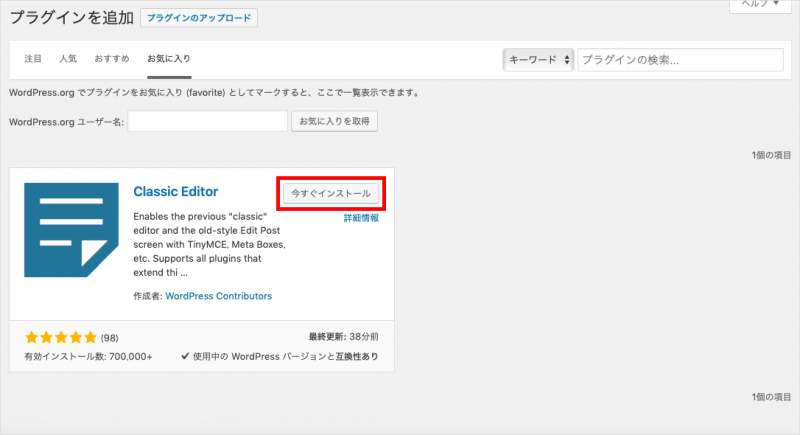This screenshot has height=435, width=800.
Task: Select the おすすめ tab
Action: point(112,59)
